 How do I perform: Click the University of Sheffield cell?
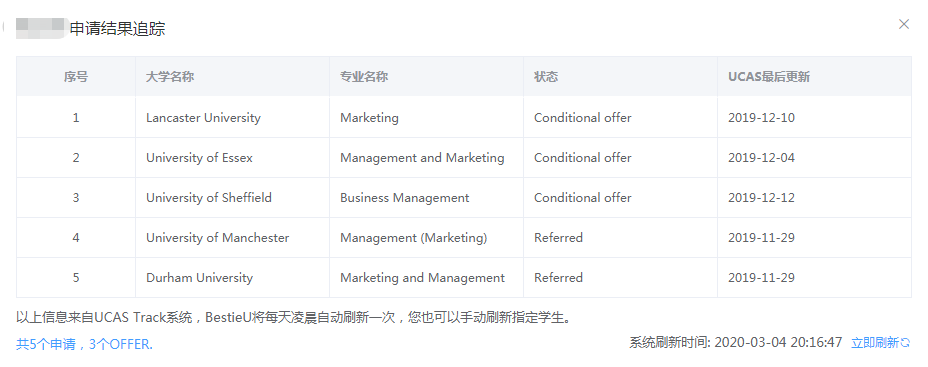(x=232, y=198)
